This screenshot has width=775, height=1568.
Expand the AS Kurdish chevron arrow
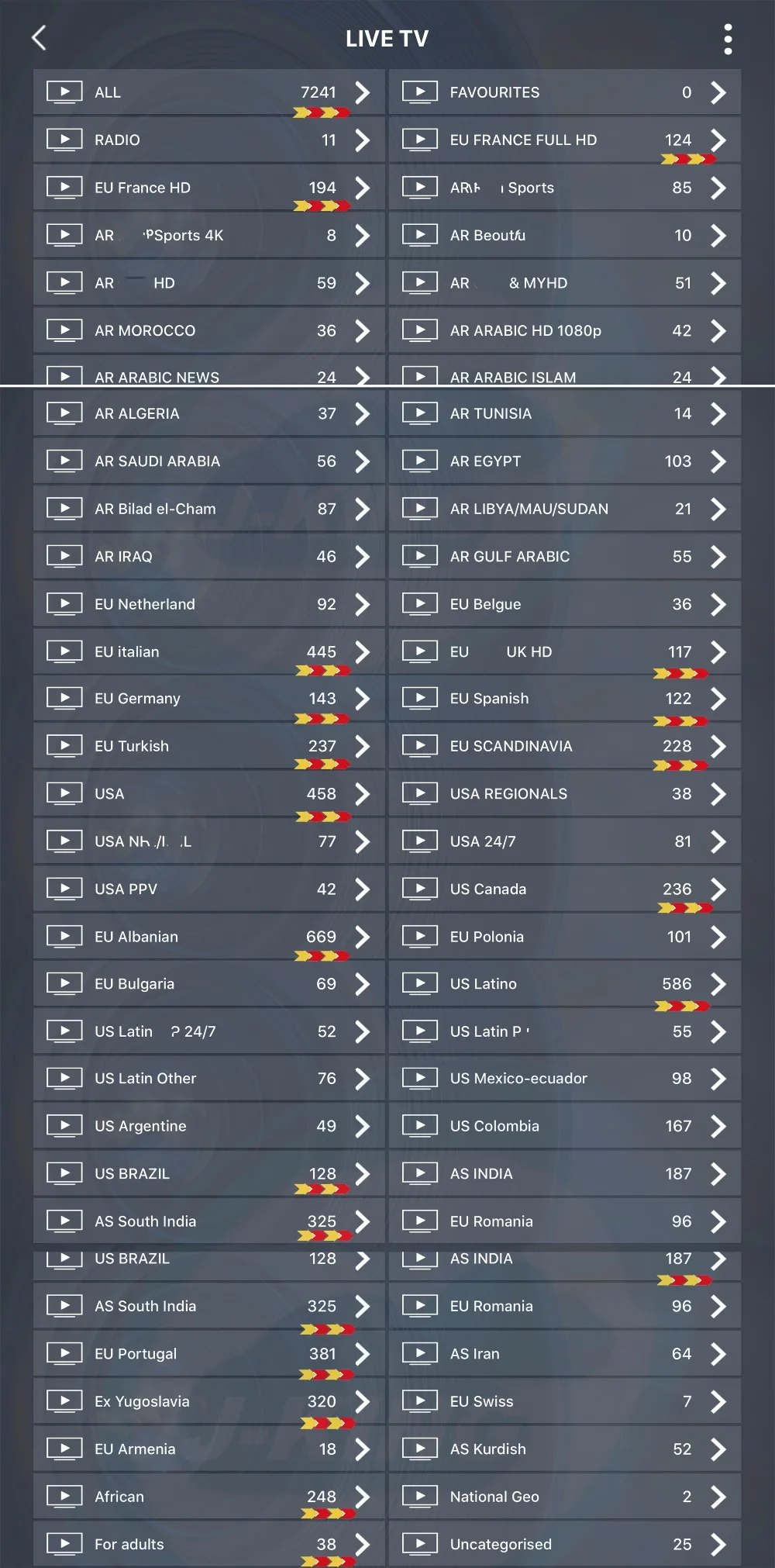[x=718, y=1449]
